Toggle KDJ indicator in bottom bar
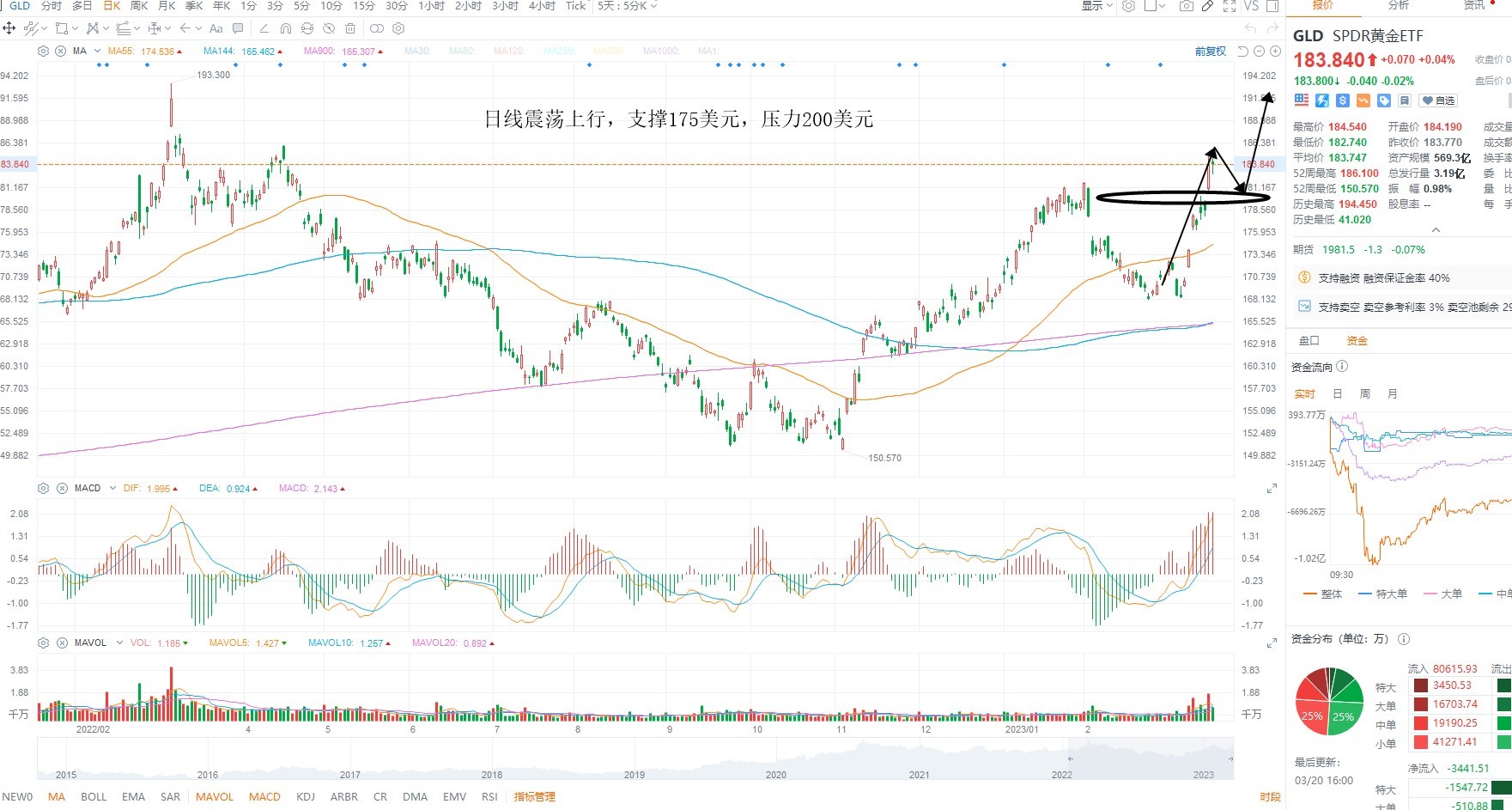 pyautogui.click(x=306, y=796)
